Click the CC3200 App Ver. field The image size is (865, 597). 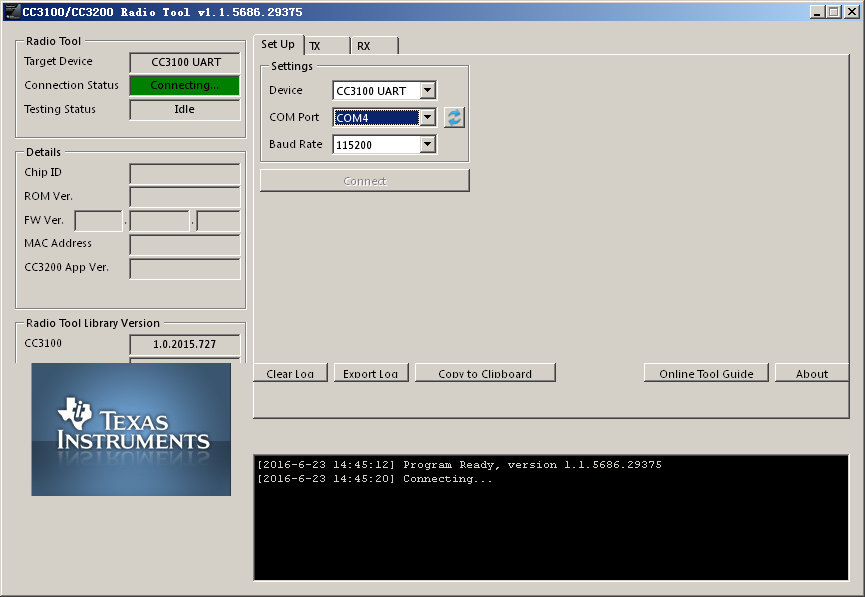185,269
